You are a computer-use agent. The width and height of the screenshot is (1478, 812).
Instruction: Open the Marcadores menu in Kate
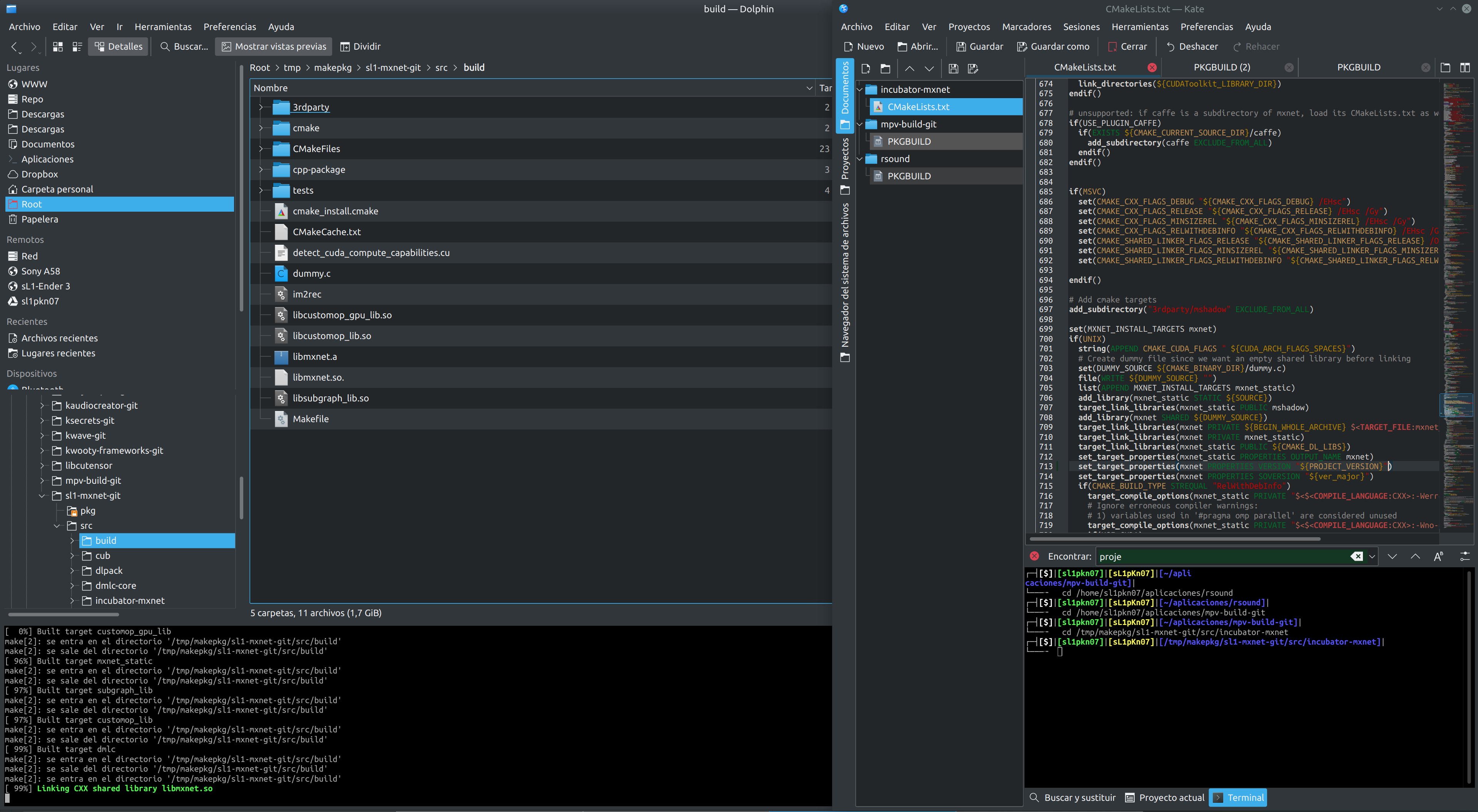[1026, 27]
